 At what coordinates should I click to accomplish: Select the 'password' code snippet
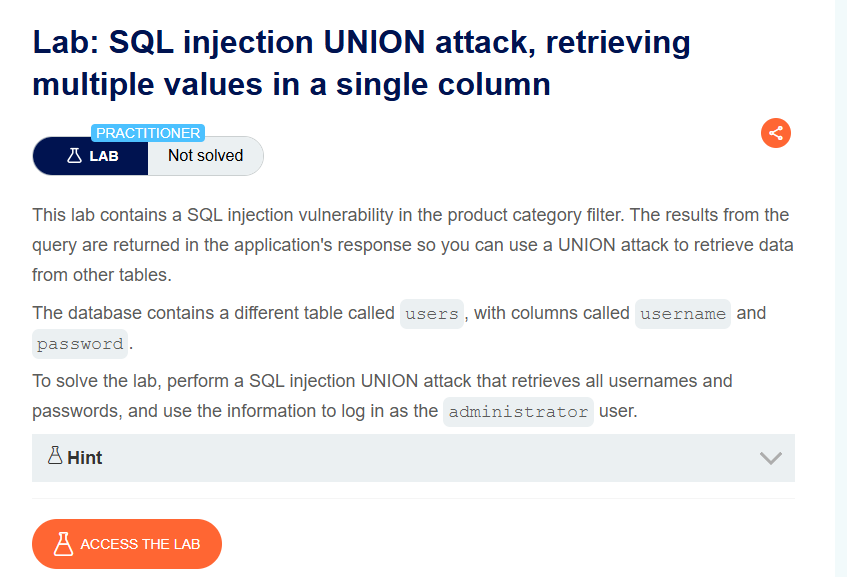click(x=80, y=344)
